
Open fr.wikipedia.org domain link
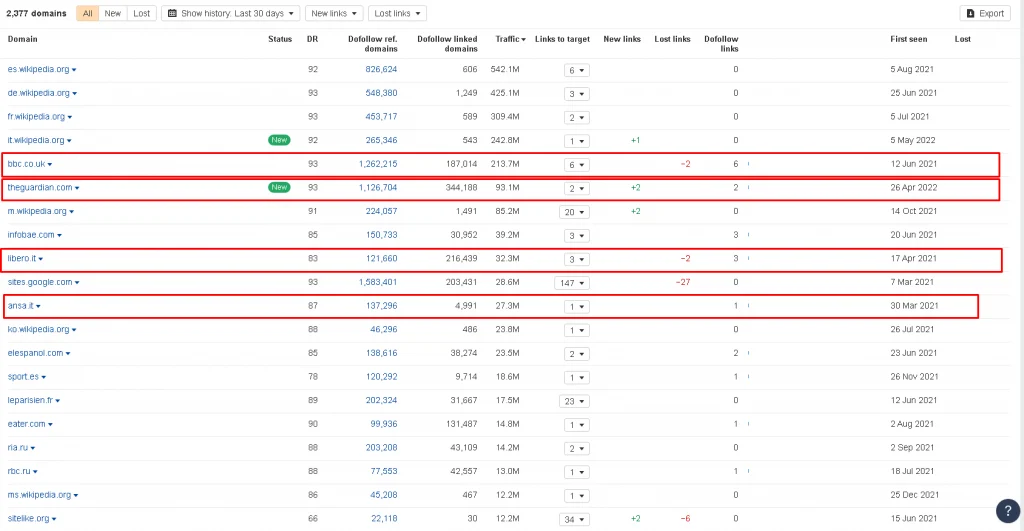[36, 117]
